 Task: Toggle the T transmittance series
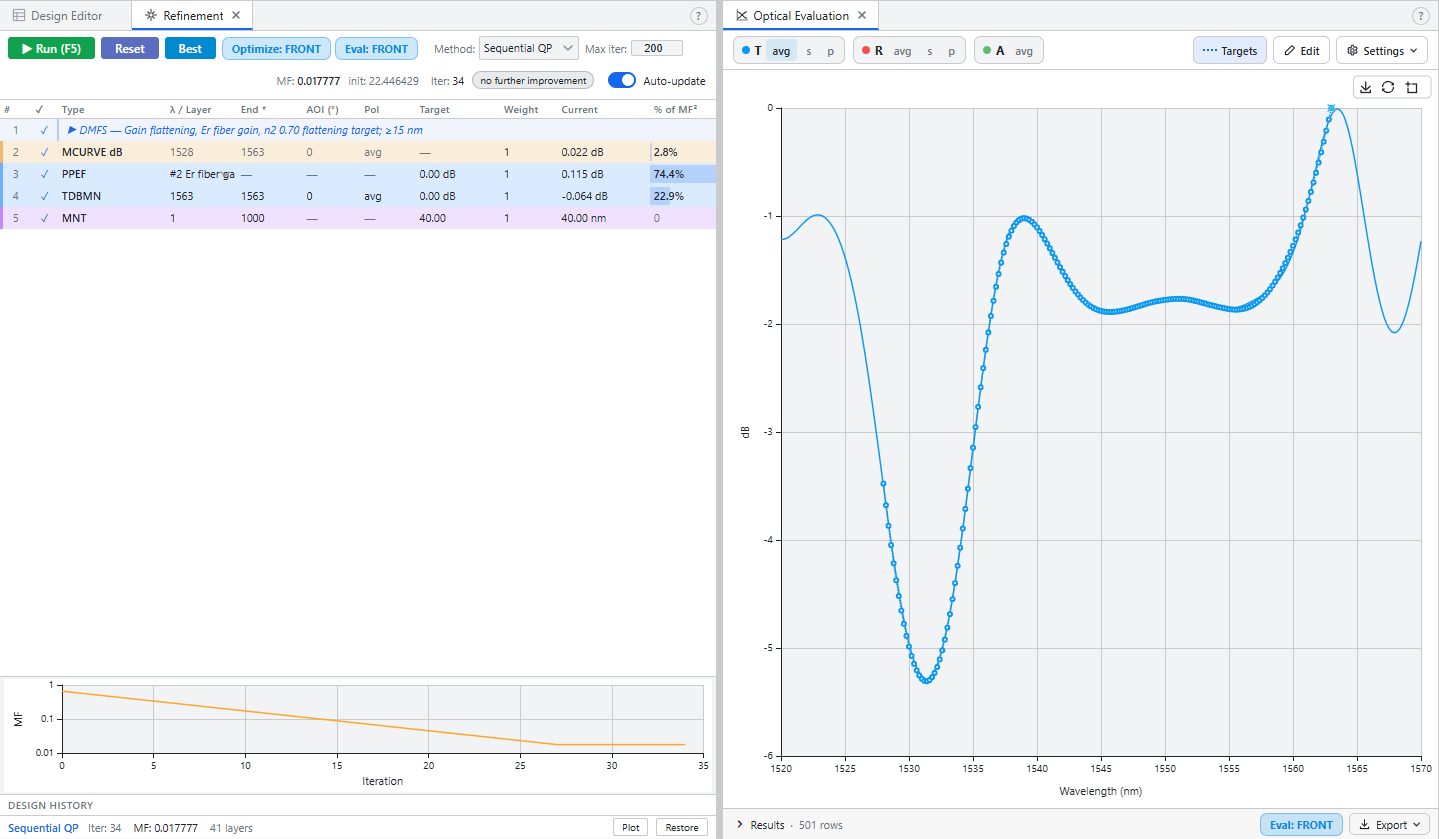(x=751, y=50)
